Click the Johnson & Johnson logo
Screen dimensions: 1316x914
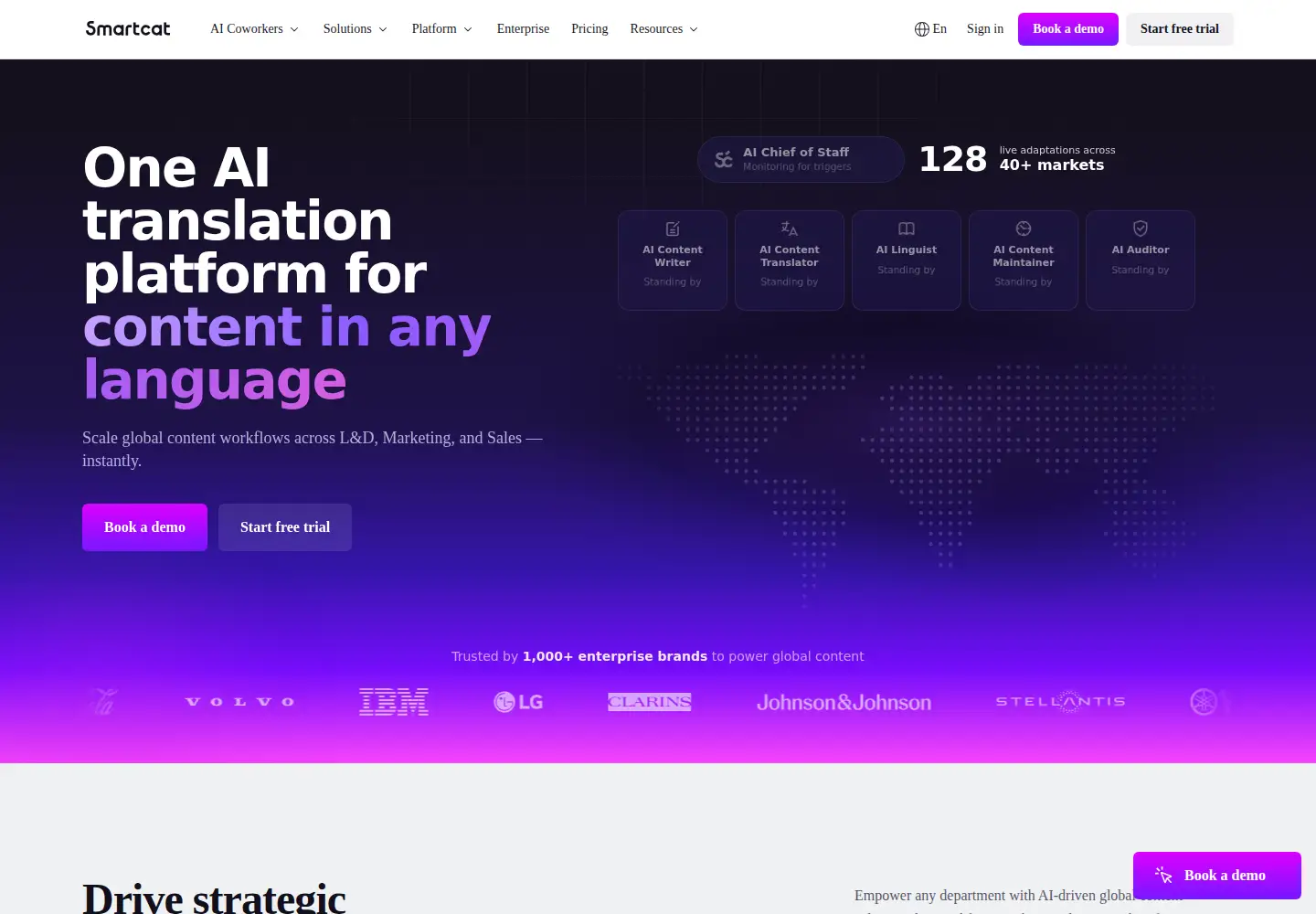tap(844, 702)
